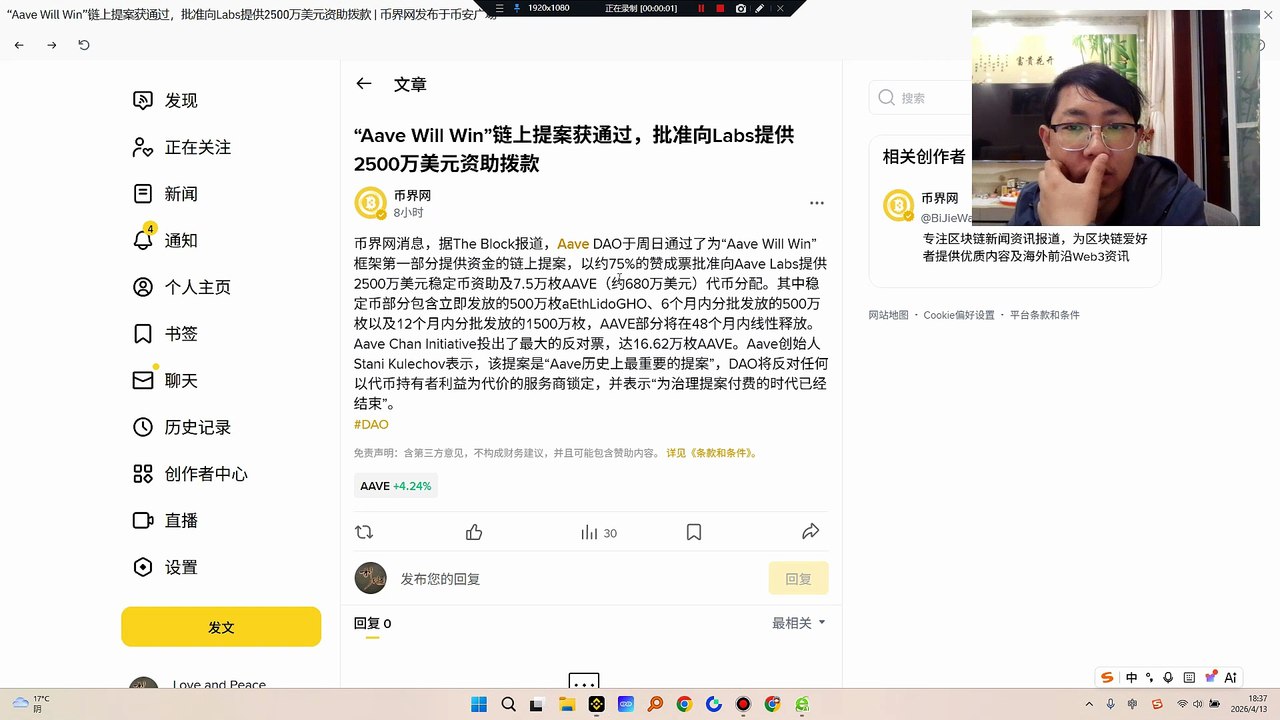Viewport: 1280px width, 720px height.
Task: Select the 回复 0 tab
Action: point(373,624)
